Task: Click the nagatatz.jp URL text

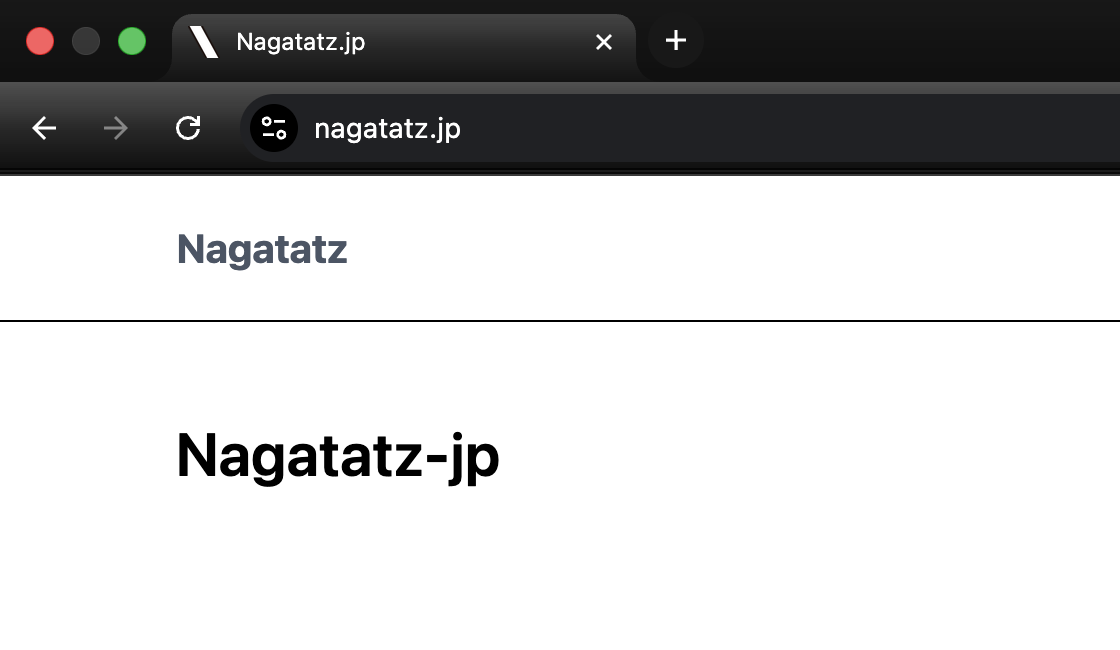Action: pyautogui.click(x=387, y=128)
